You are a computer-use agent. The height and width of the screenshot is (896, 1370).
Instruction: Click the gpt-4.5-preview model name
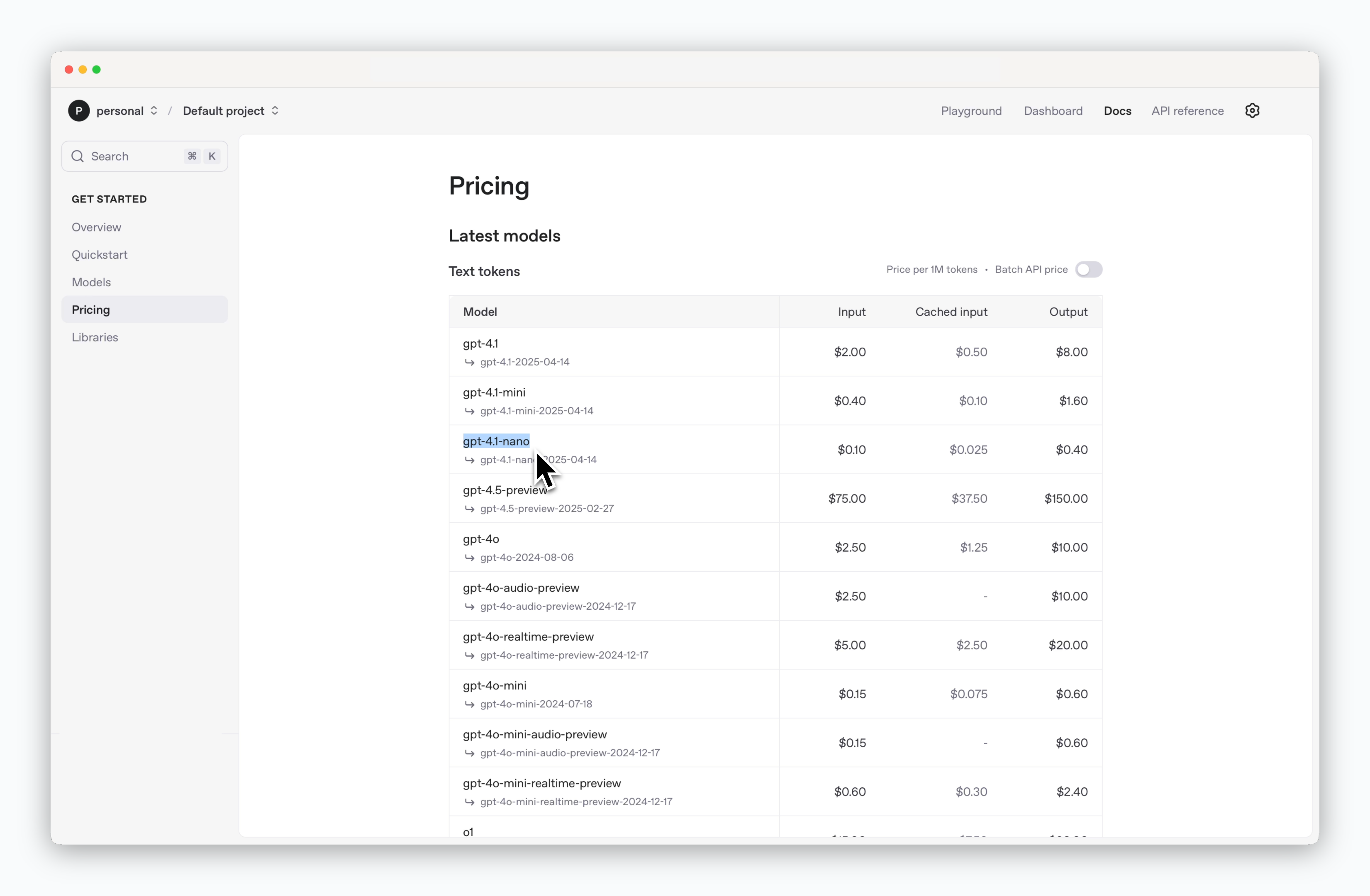505,490
